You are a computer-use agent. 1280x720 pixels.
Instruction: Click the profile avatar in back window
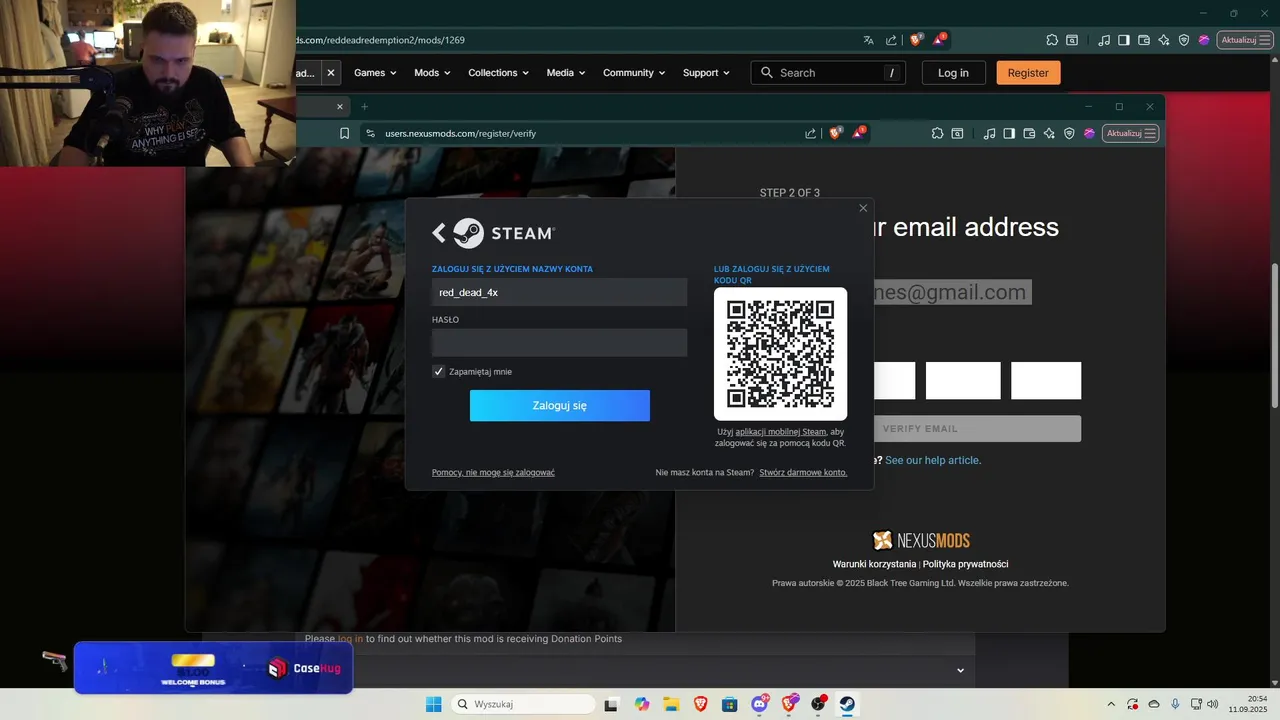pos(1204,40)
